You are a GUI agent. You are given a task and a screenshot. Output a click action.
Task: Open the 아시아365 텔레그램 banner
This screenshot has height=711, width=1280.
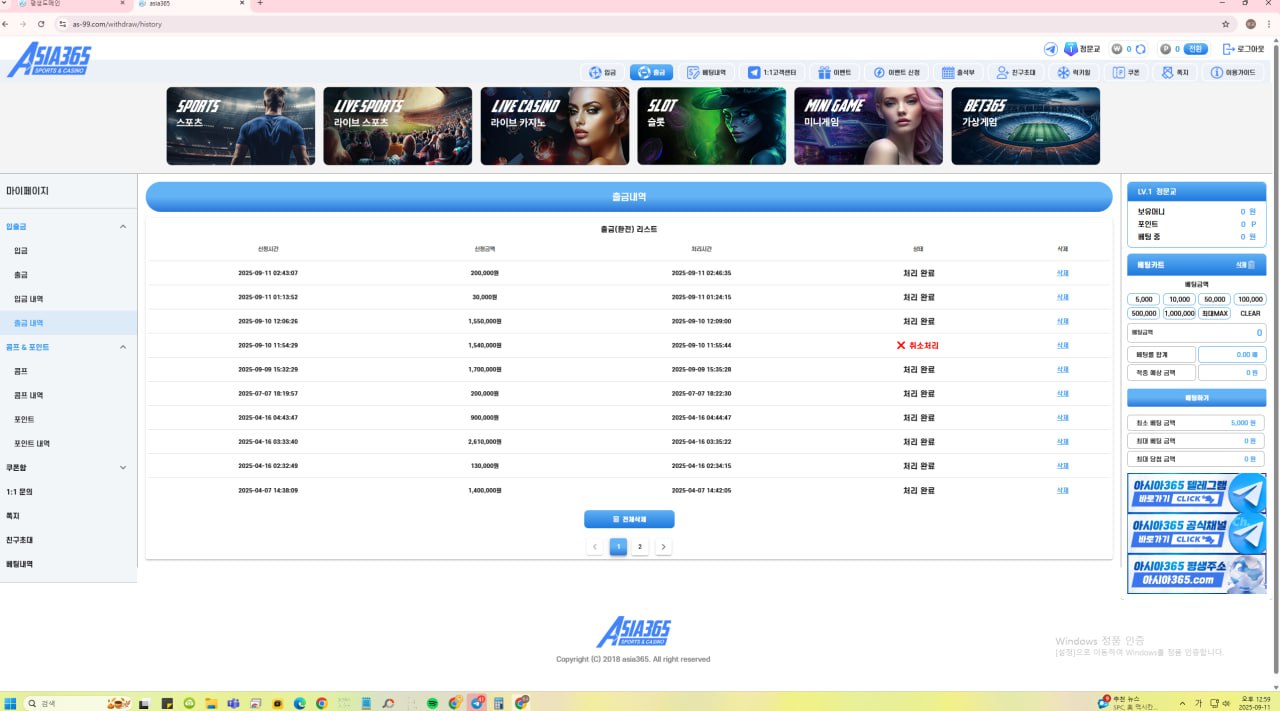tap(1196, 492)
